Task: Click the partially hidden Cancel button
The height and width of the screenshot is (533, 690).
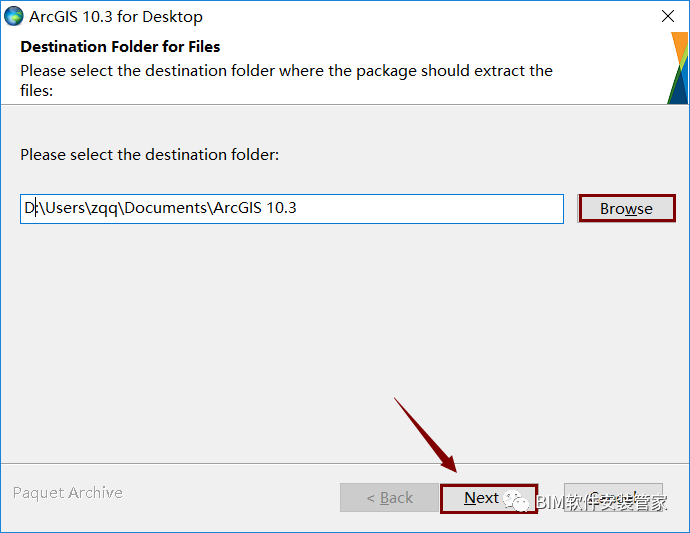Action: (613, 498)
